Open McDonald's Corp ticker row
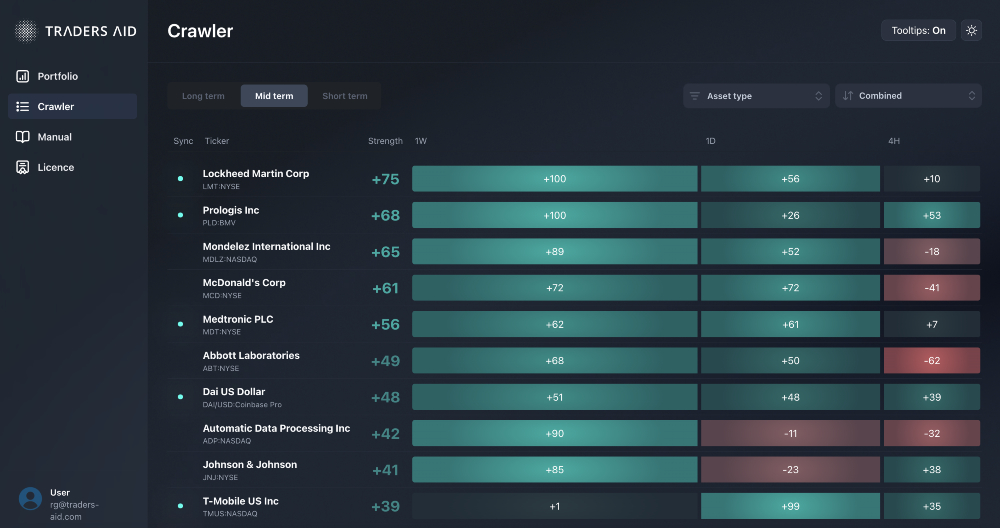Image resolution: width=1000 pixels, height=528 pixels. point(244,288)
